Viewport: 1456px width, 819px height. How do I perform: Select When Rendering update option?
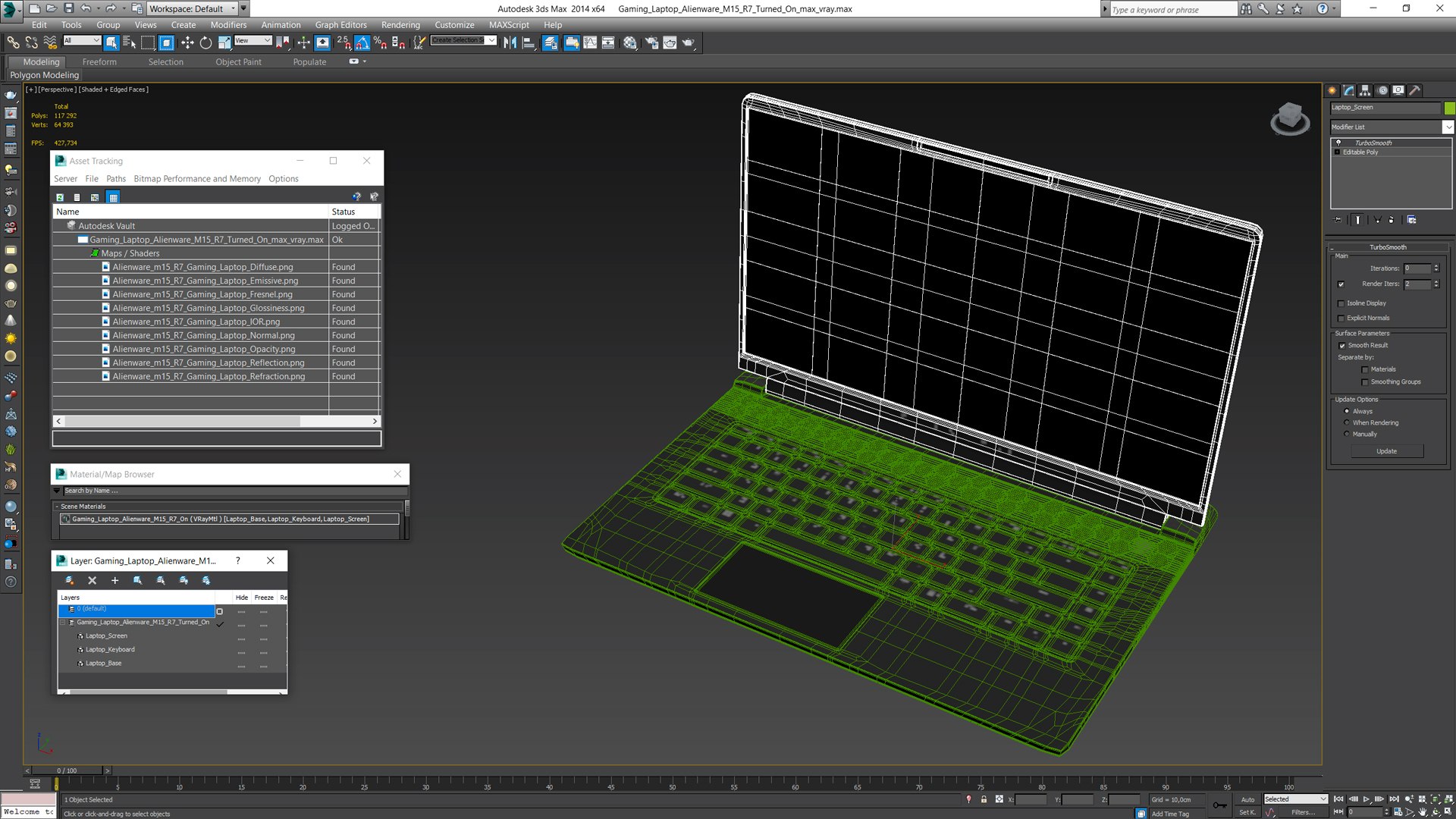coord(1347,422)
